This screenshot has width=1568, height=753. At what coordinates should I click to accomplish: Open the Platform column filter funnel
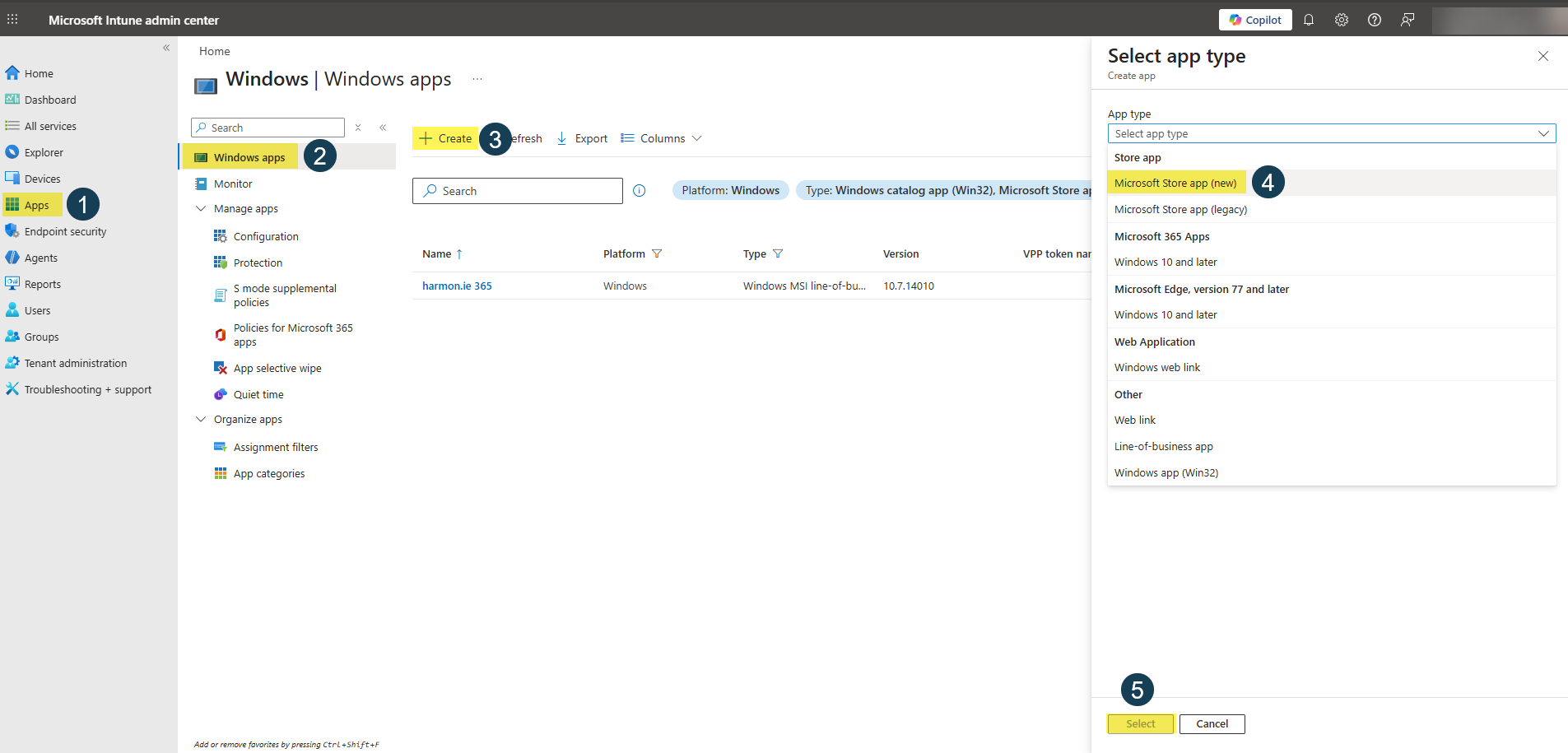click(657, 253)
